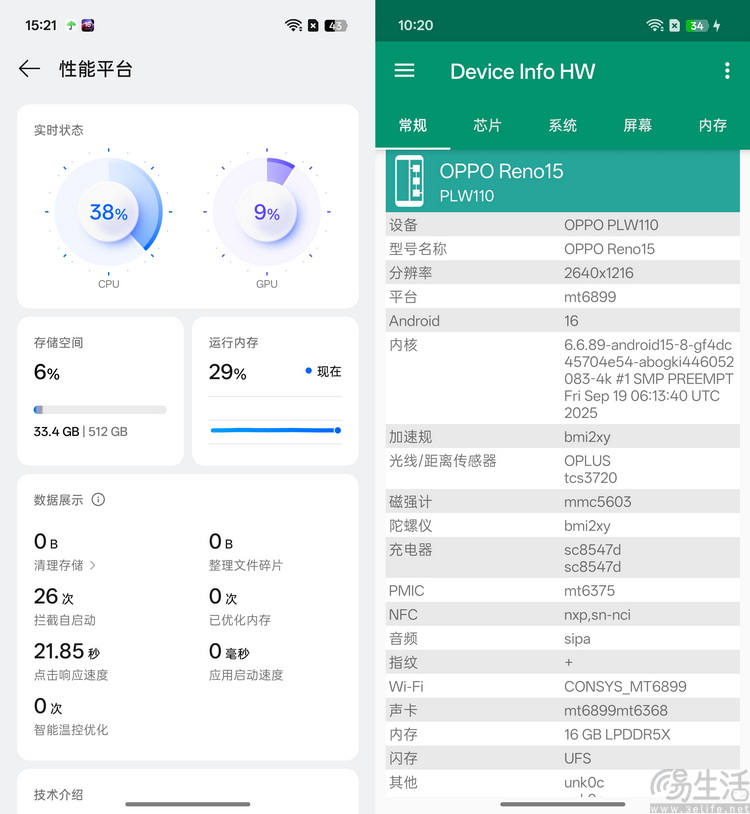Tap the CPU 38% gauge

108,212
